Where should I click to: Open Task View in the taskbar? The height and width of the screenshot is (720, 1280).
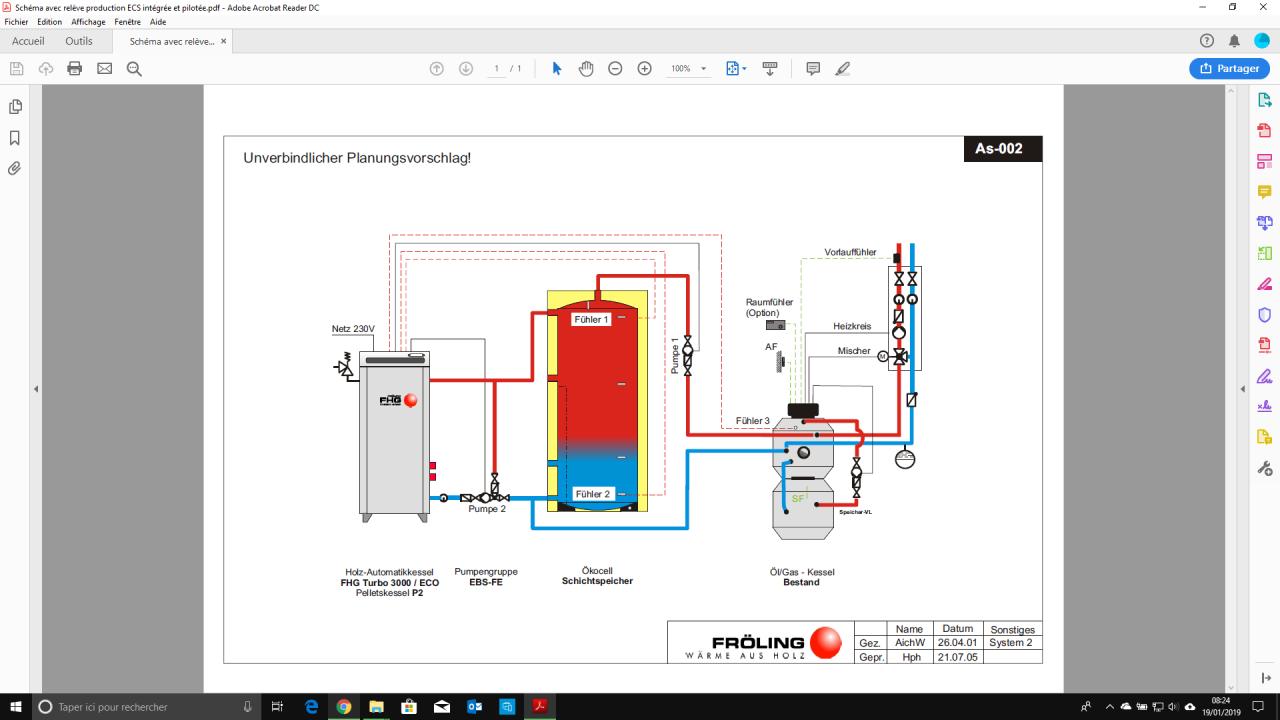pyautogui.click(x=278, y=707)
